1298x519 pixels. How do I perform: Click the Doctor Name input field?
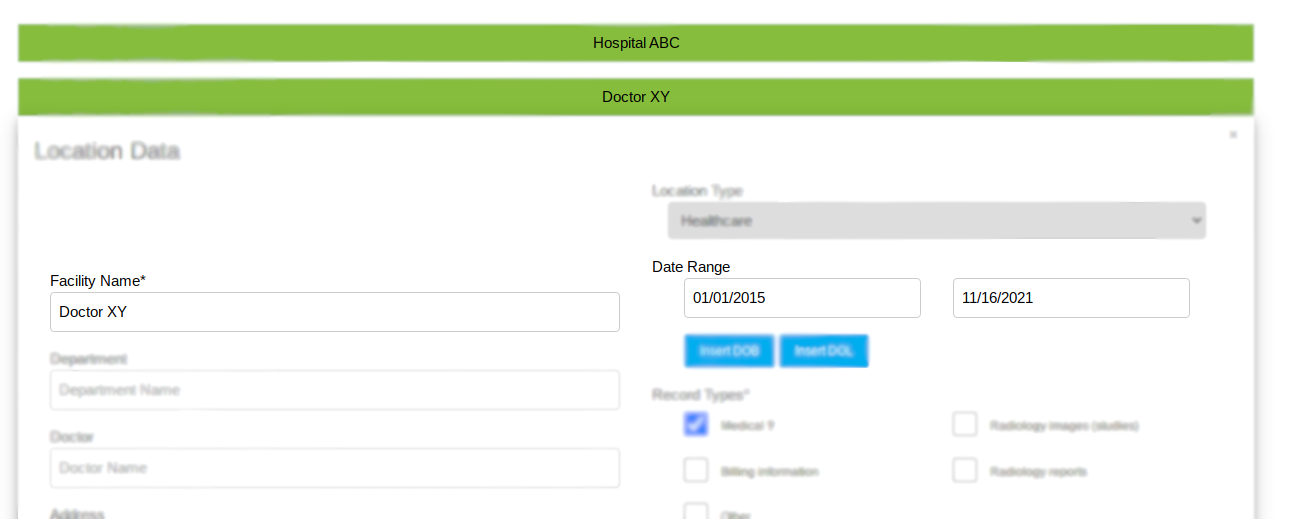point(334,468)
